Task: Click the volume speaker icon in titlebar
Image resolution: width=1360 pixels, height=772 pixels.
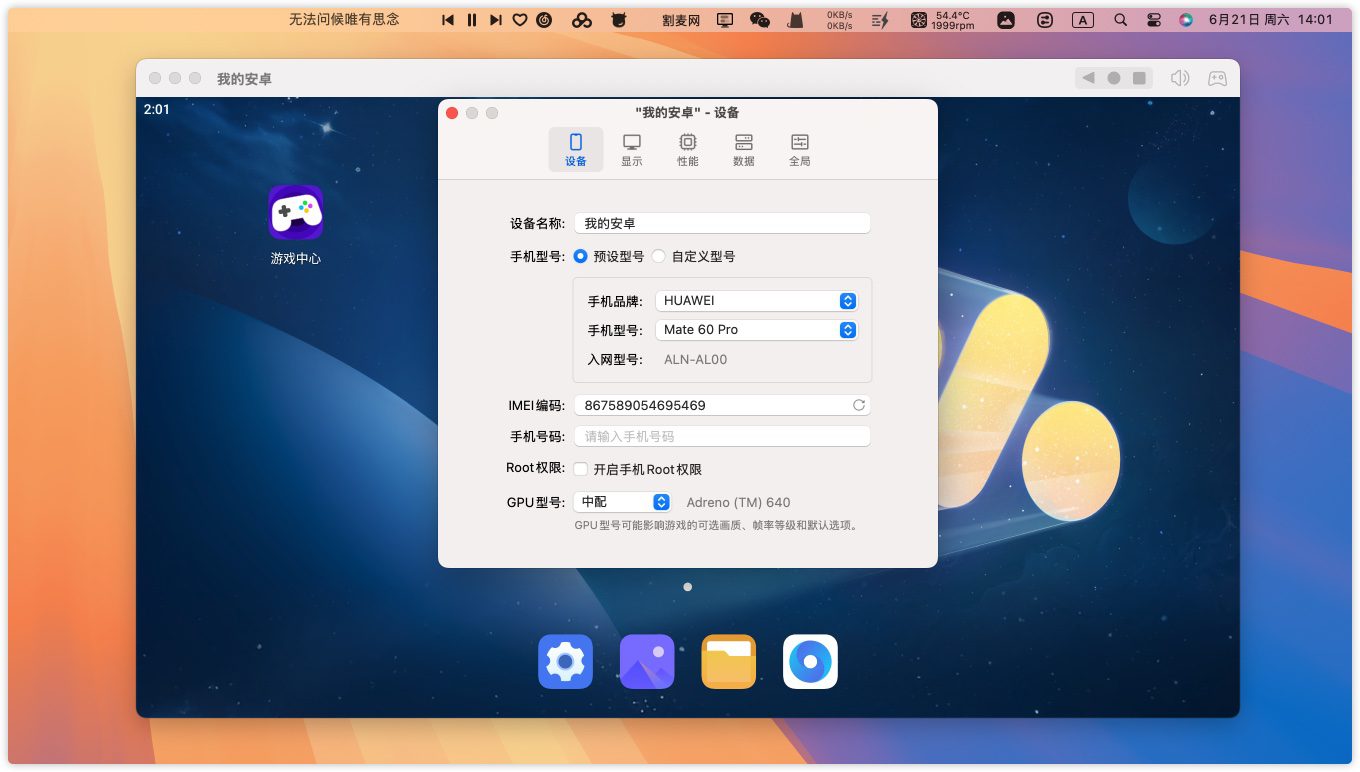Action: click(x=1180, y=78)
